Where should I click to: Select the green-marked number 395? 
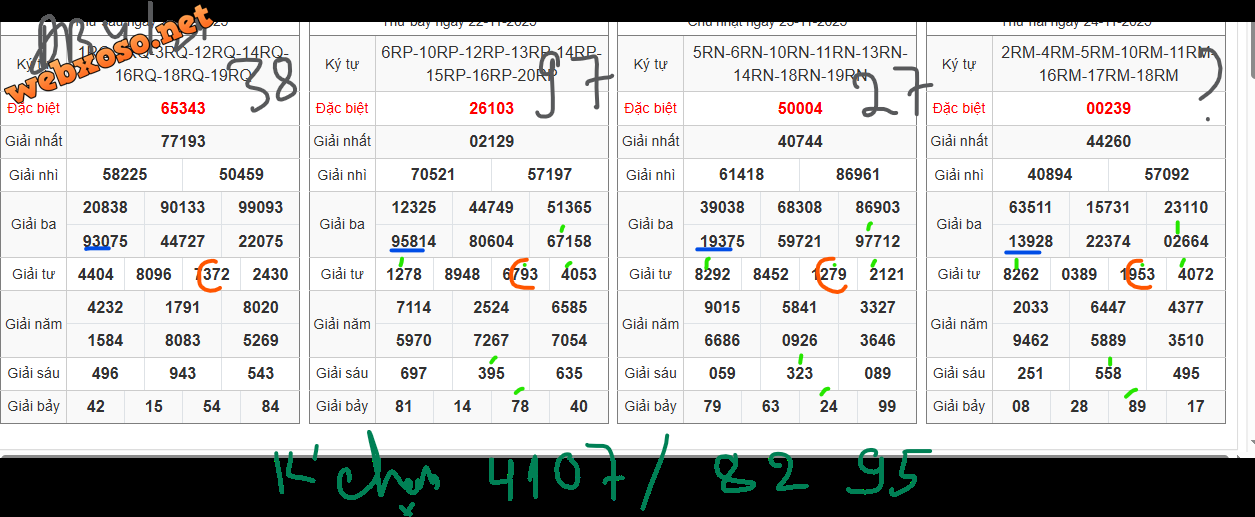(491, 373)
